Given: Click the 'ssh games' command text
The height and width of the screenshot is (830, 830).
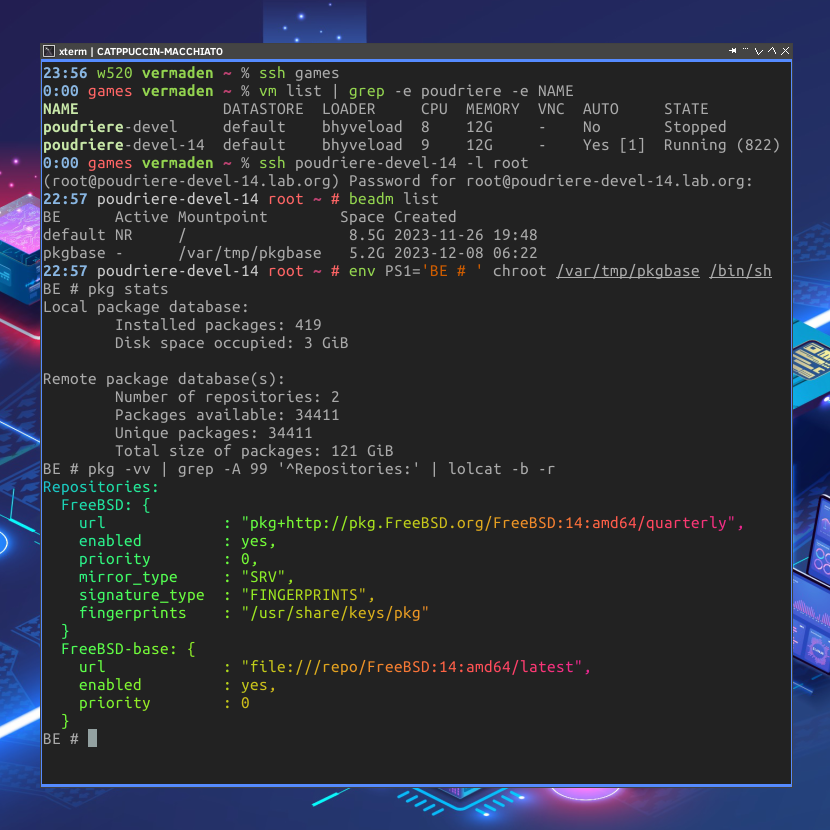Looking at the screenshot, I should point(299,73).
